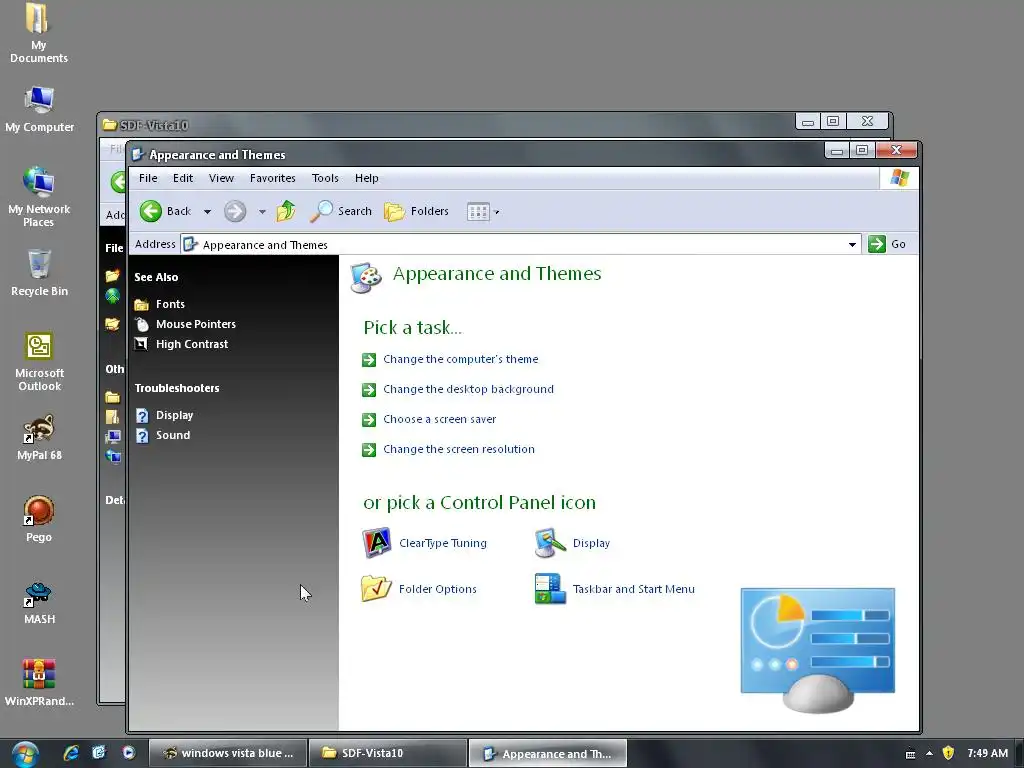Go up one folder level
1024x768 pixels.
point(286,211)
